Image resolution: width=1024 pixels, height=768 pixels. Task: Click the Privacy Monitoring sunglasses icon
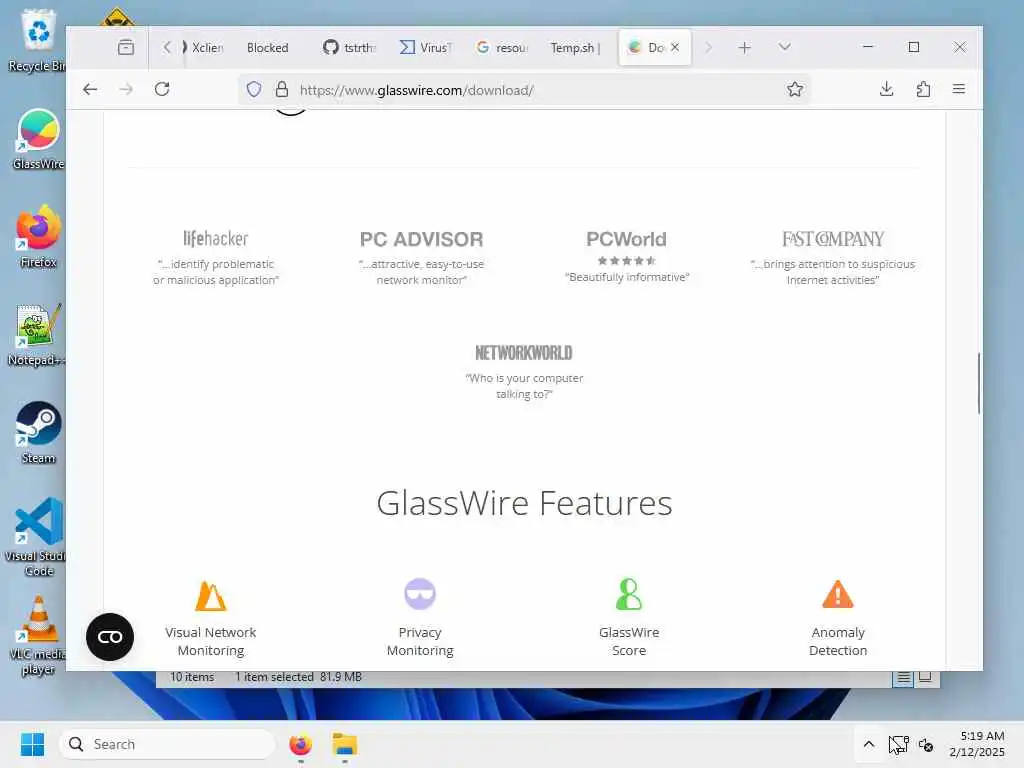point(420,594)
